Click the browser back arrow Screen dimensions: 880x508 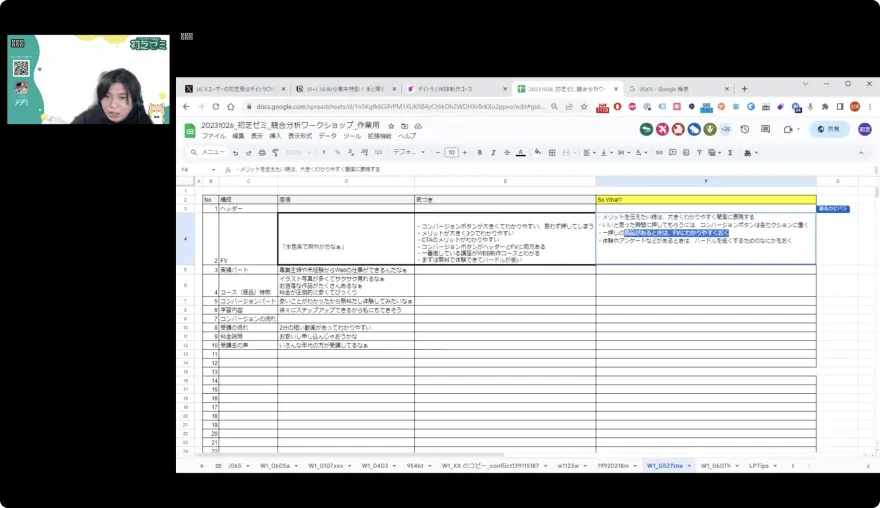[186, 107]
